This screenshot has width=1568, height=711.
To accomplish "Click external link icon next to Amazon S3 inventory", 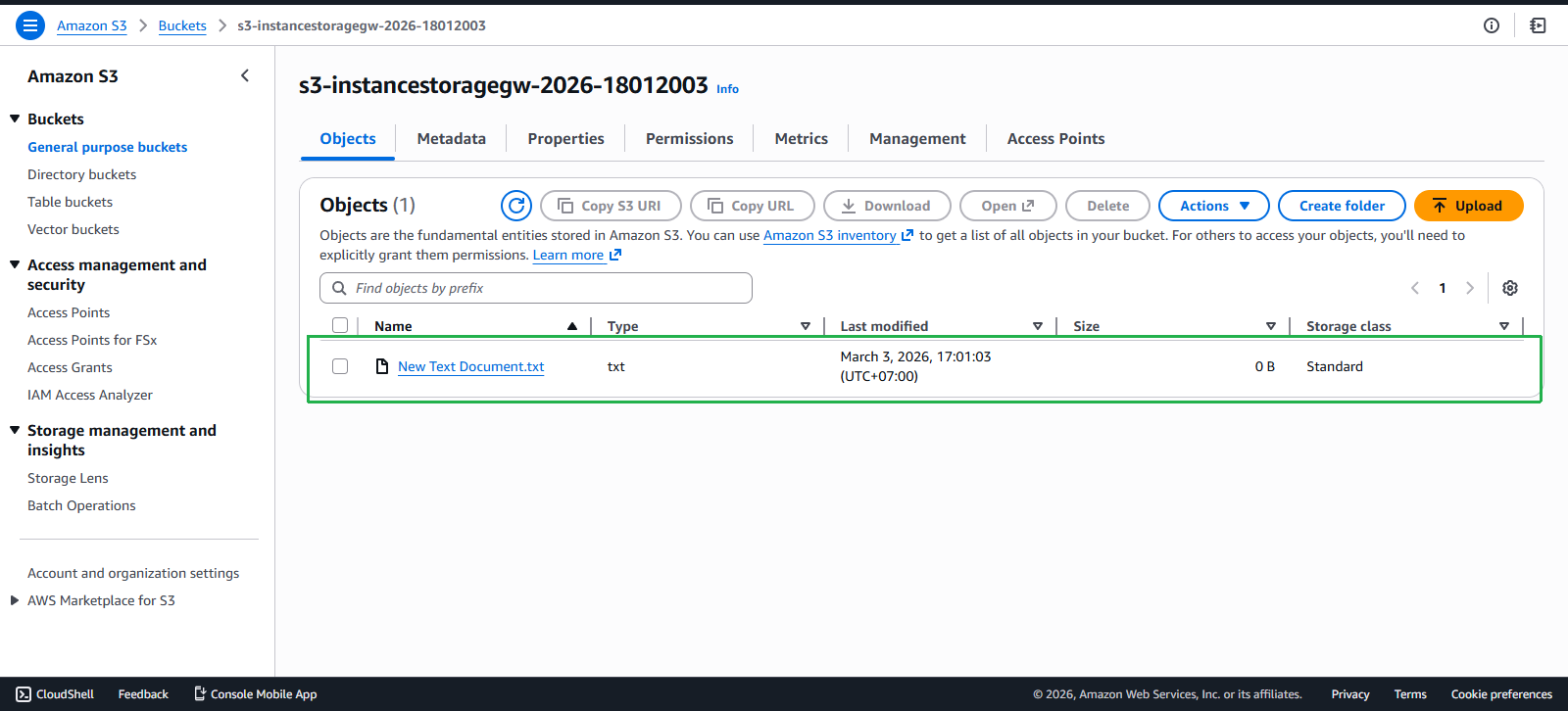I will [907, 235].
